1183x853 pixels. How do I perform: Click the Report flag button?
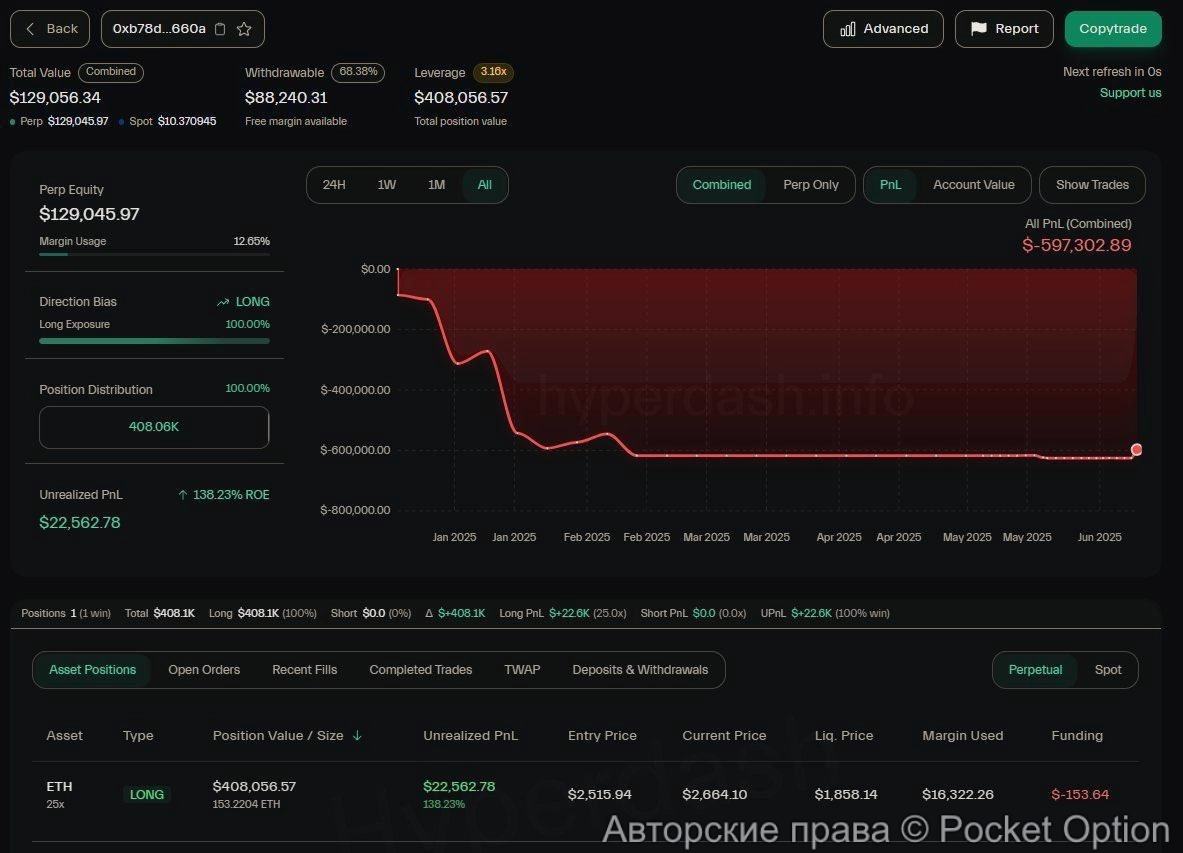(x=1004, y=29)
